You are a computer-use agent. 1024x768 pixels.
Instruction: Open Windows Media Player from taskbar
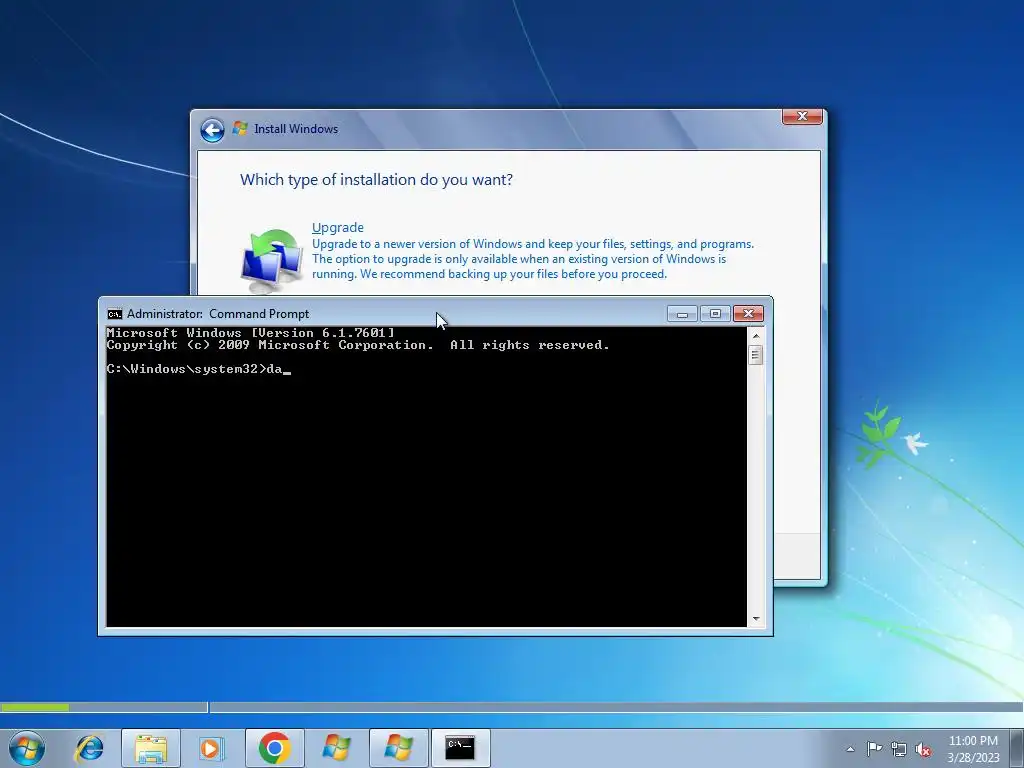[211, 748]
